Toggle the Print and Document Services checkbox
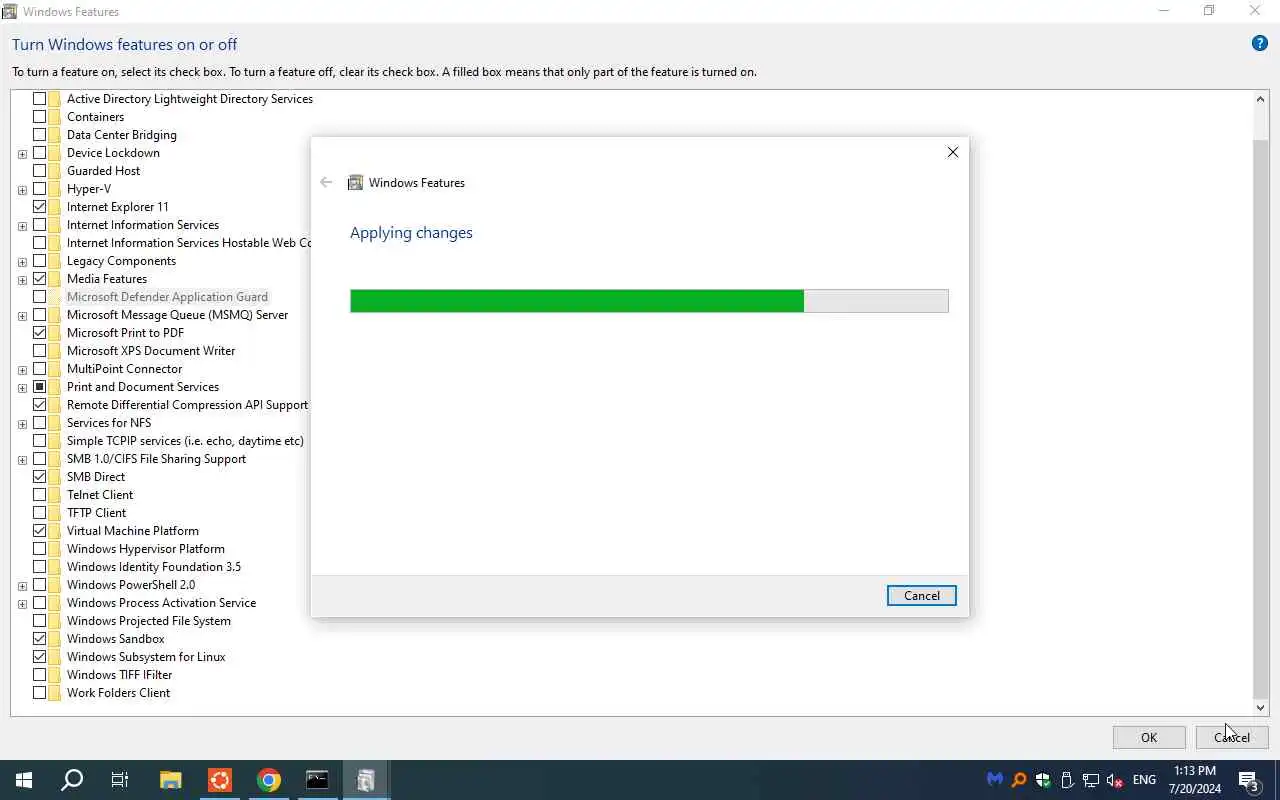The height and width of the screenshot is (800, 1280). tap(40, 387)
